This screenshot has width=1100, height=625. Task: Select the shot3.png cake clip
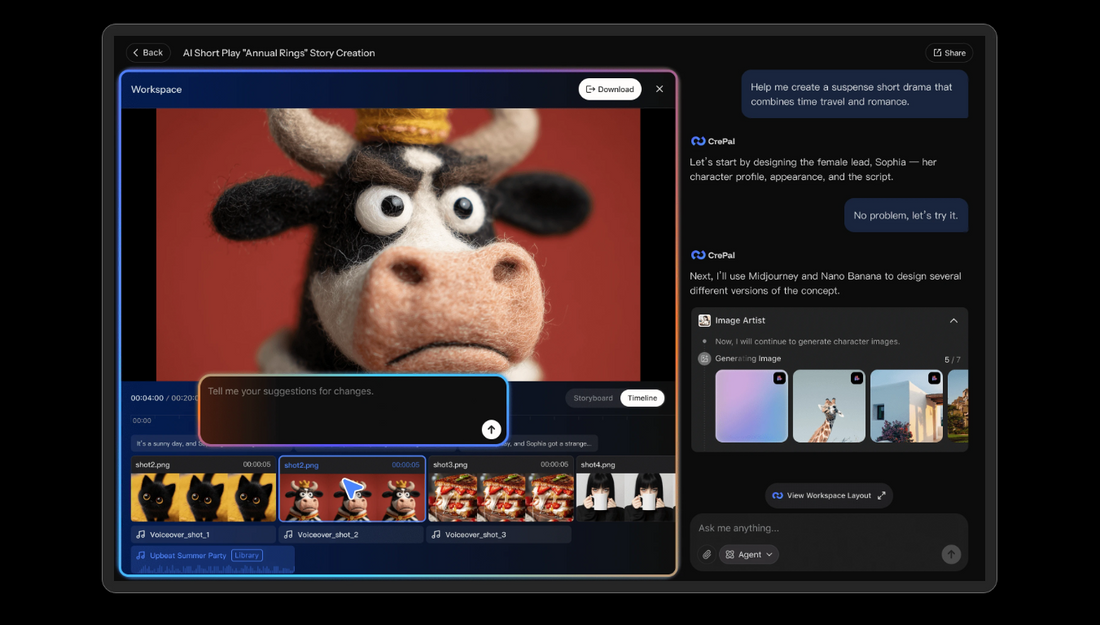click(x=501, y=489)
